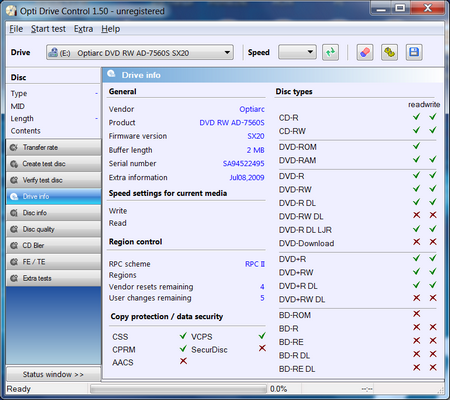Click the serial number SA94522495
This screenshot has width=450, height=400.
coord(244,163)
